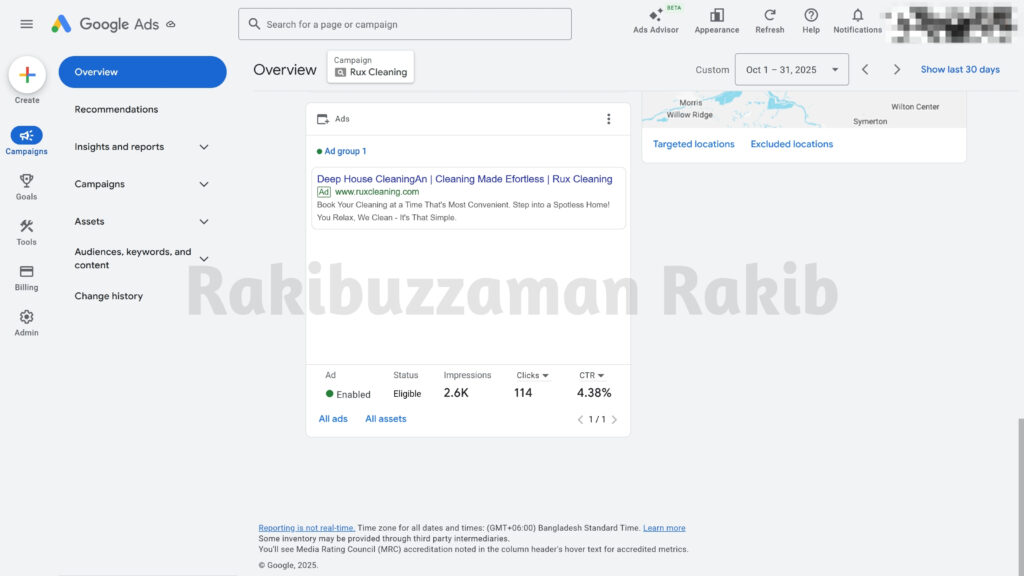Open the Clicks column sort dropdown
Image resolution: width=1024 pixels, height=576 pixels.
tap(533, 375)
